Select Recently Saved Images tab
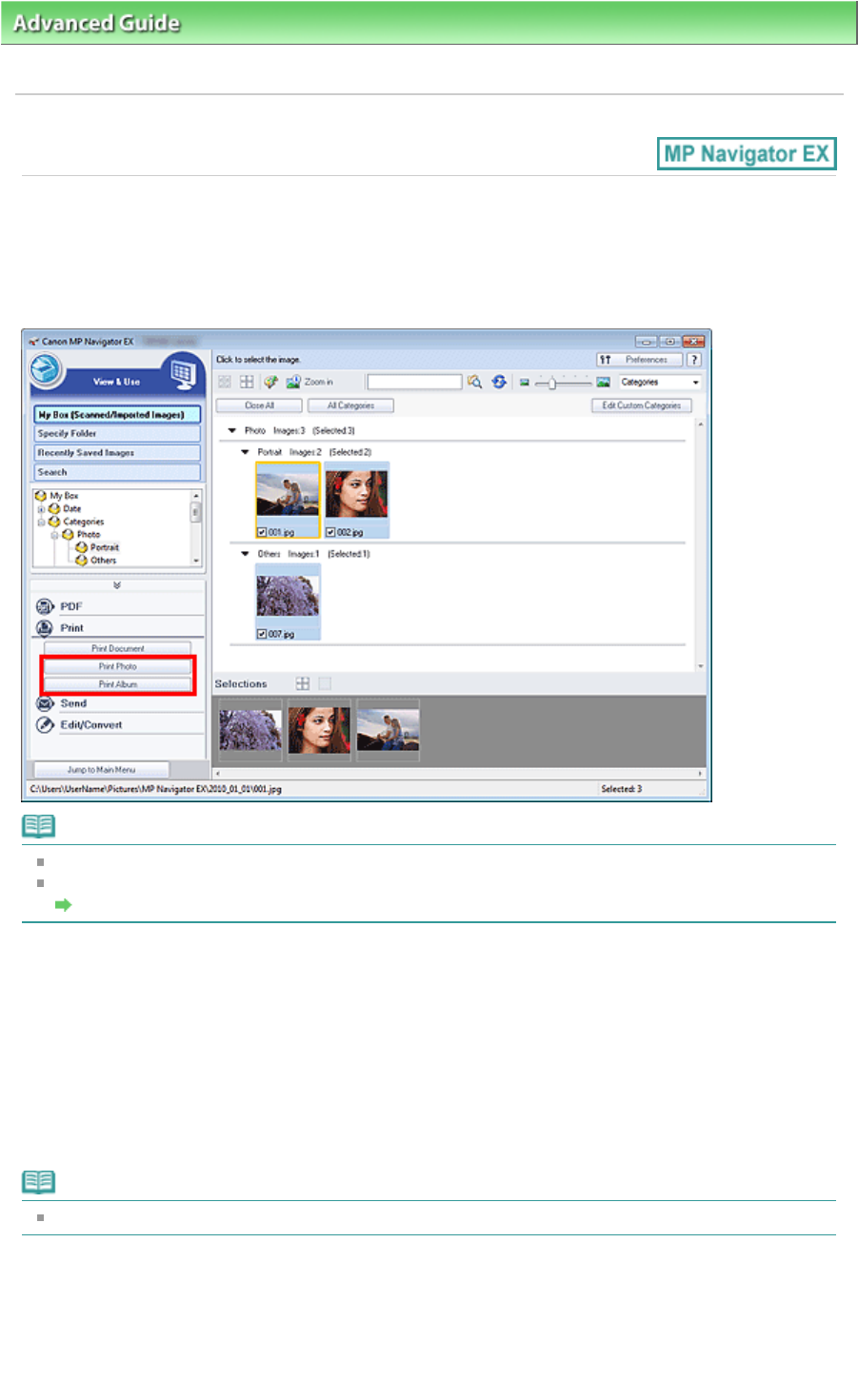 click(118, 453)
